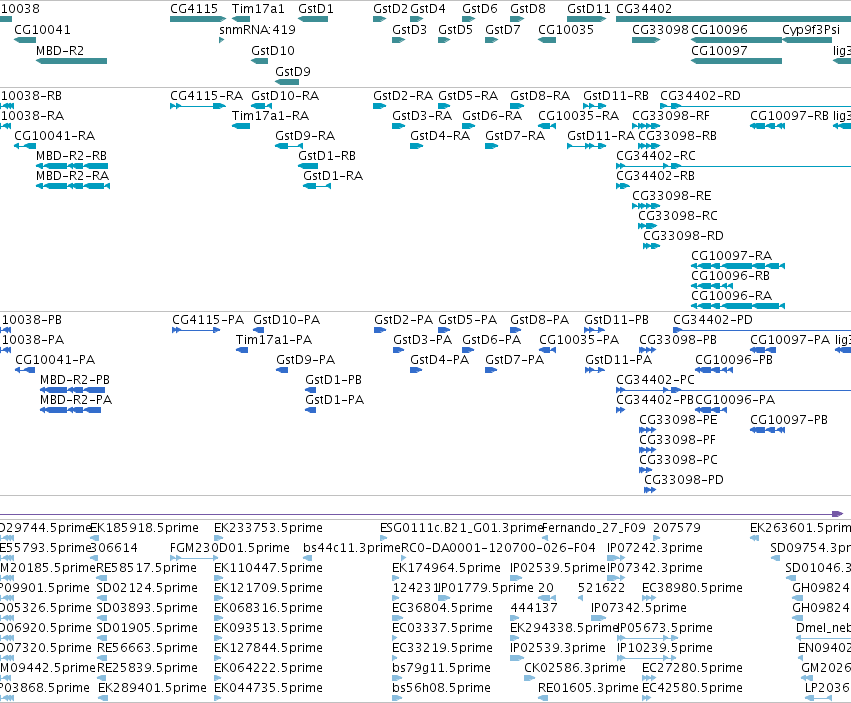851x703 pixels.
Task: Select the FGM230D01.5prime EST label
Action: click(230, 548)
